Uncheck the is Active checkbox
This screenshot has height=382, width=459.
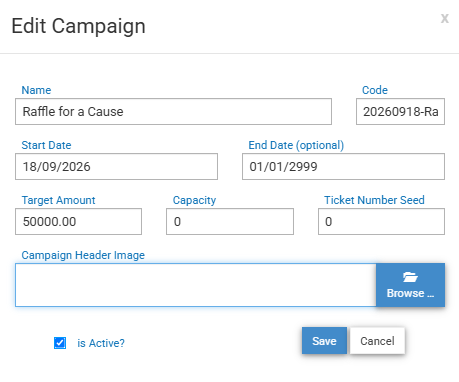click(60, 343)
